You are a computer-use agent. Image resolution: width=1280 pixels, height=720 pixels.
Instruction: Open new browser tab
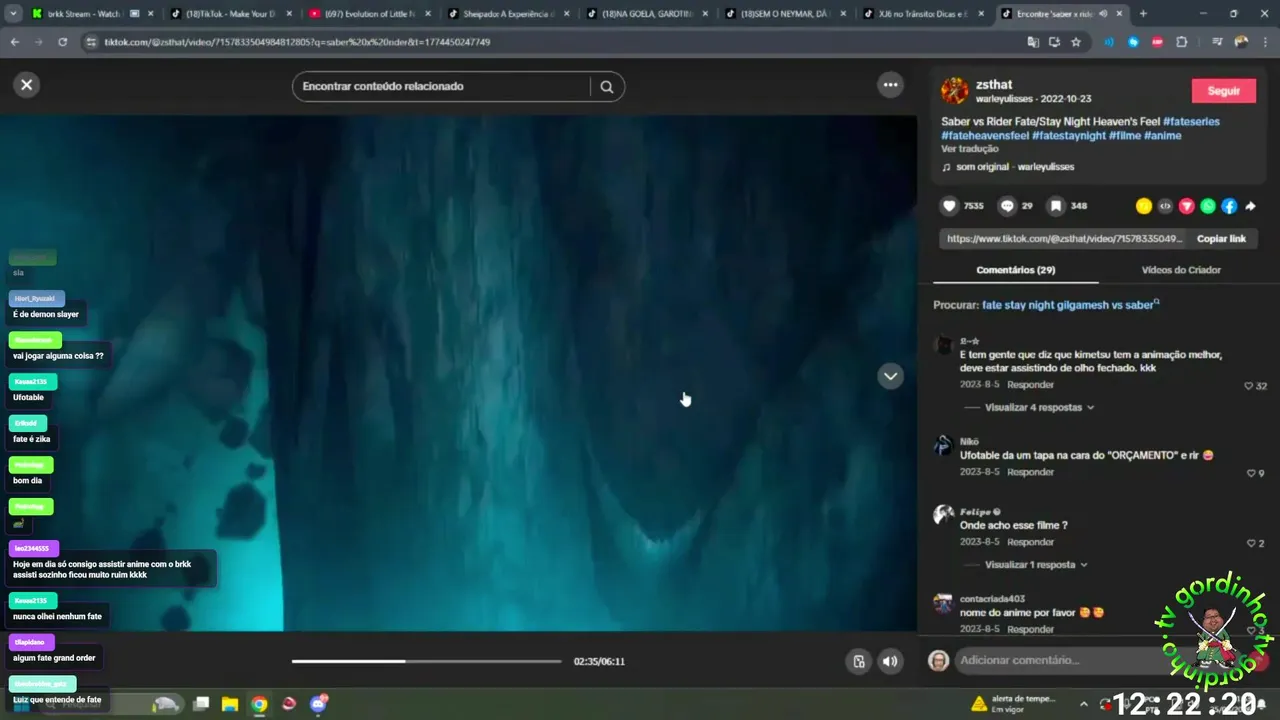click(1143, 14)
